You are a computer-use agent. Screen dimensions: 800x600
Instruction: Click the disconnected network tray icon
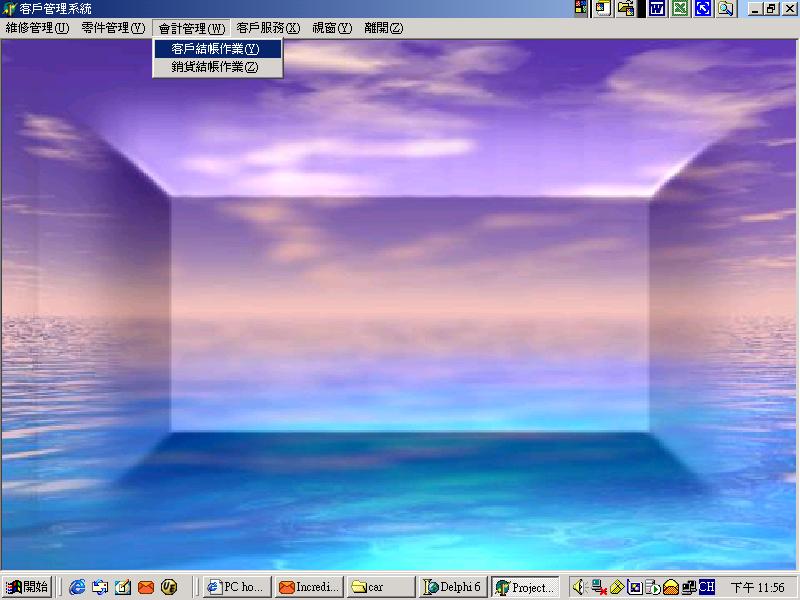coord(598,588)
